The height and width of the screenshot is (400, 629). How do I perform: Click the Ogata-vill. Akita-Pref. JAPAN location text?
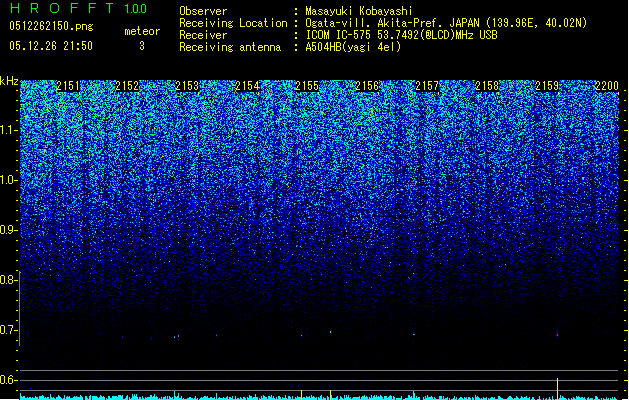tap(446, 23)
